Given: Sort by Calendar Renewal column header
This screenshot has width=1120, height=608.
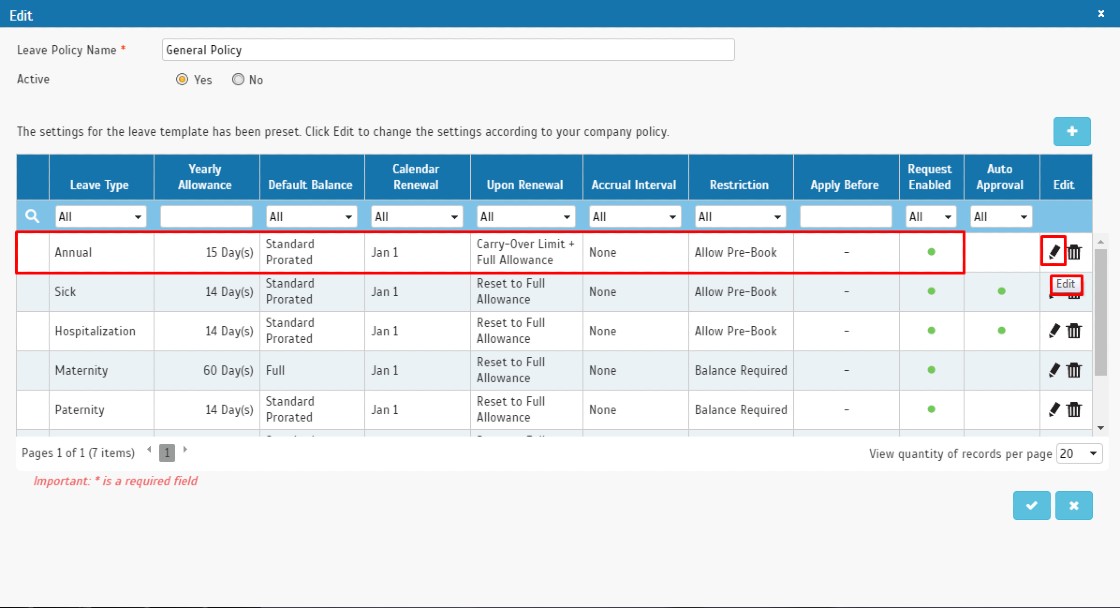Looking at the screenshot, I should tap(416, 176).
